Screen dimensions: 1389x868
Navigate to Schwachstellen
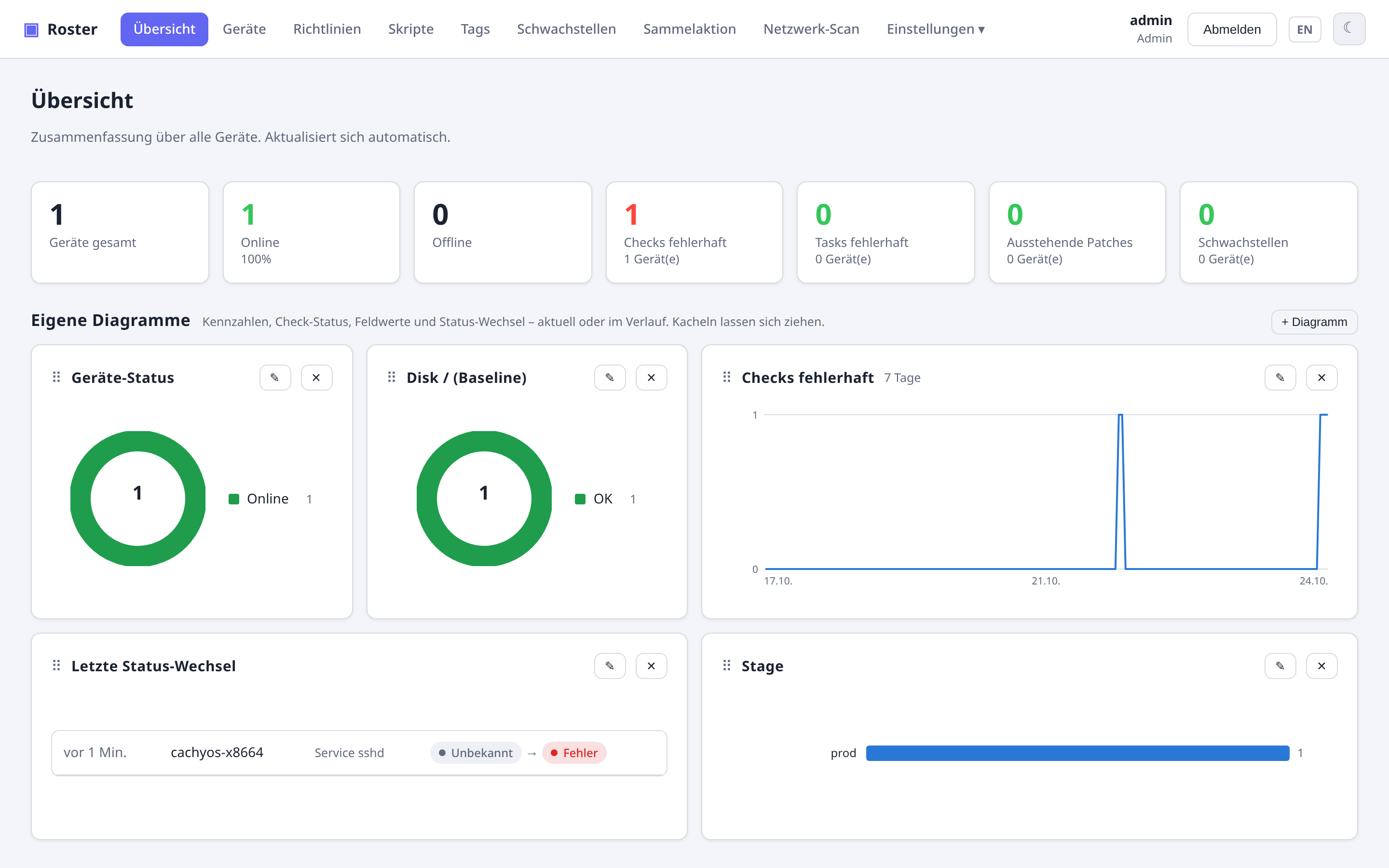click(567, 29)
